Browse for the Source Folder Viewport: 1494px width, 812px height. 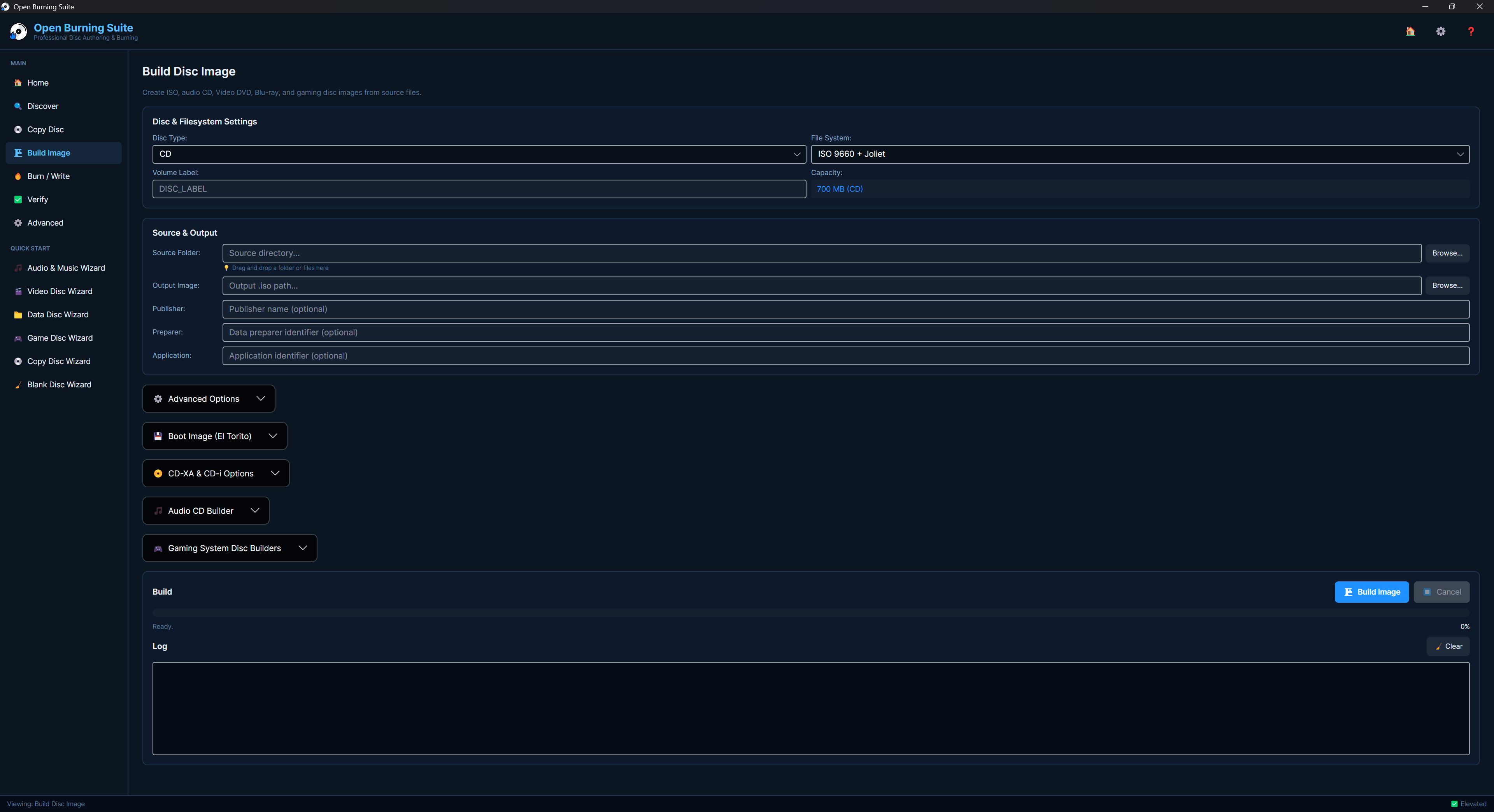click(1447, 253)
